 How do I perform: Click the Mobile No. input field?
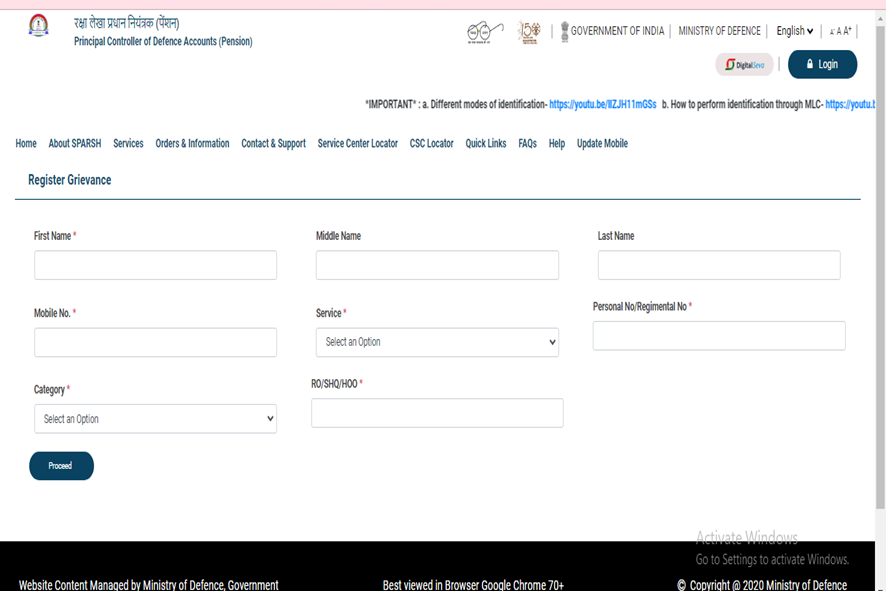click(x=155, y=342)
